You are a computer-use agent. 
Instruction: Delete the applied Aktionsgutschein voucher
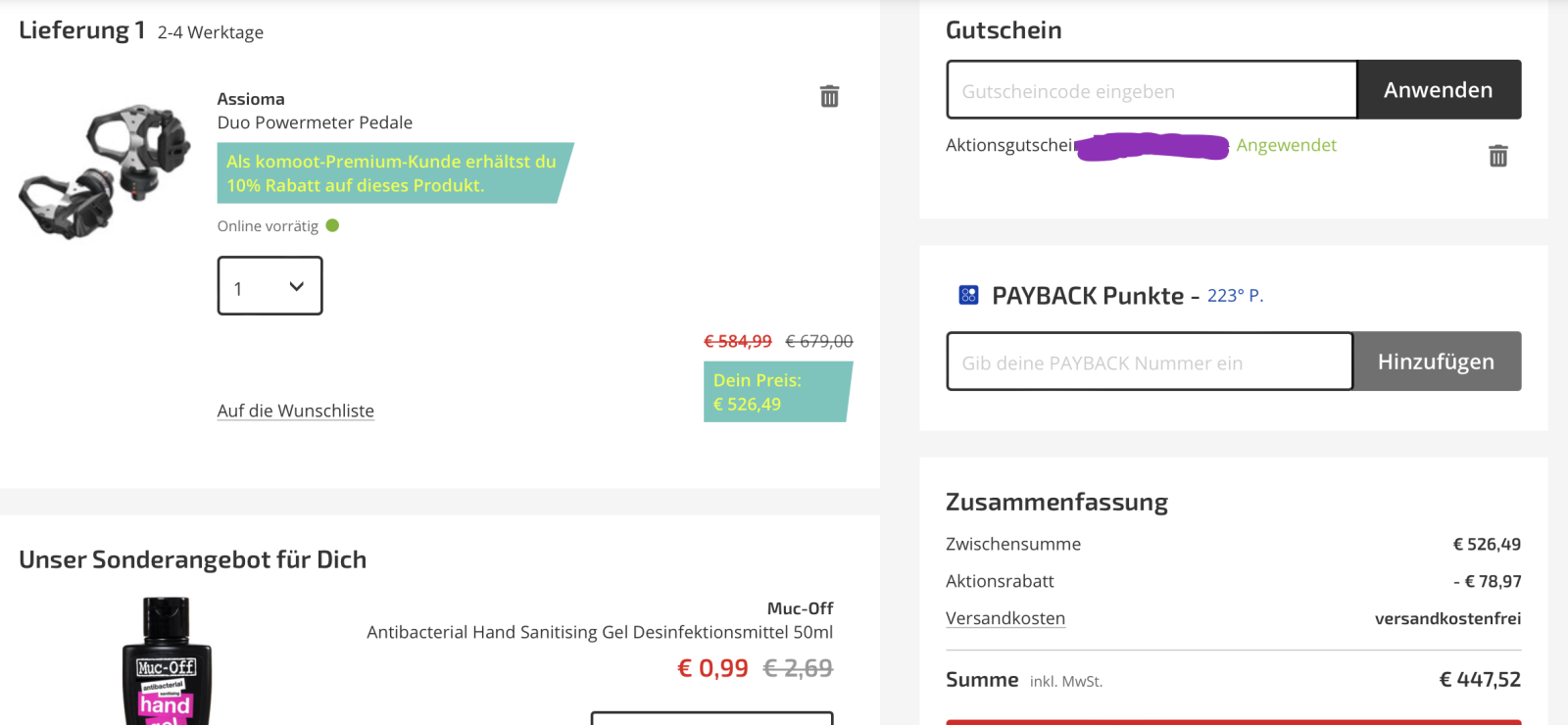(x=1497, y=156)
